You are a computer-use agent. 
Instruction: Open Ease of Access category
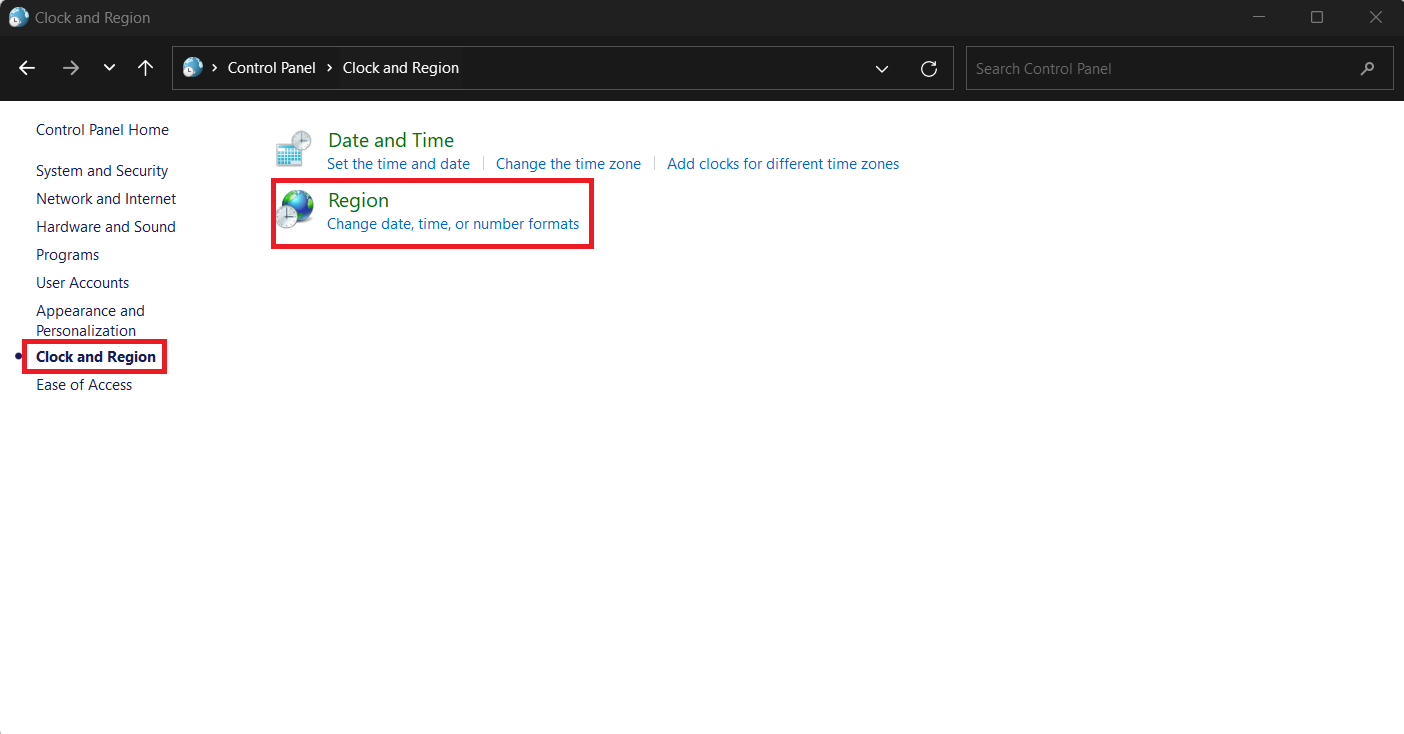click(x=84, y=385)
